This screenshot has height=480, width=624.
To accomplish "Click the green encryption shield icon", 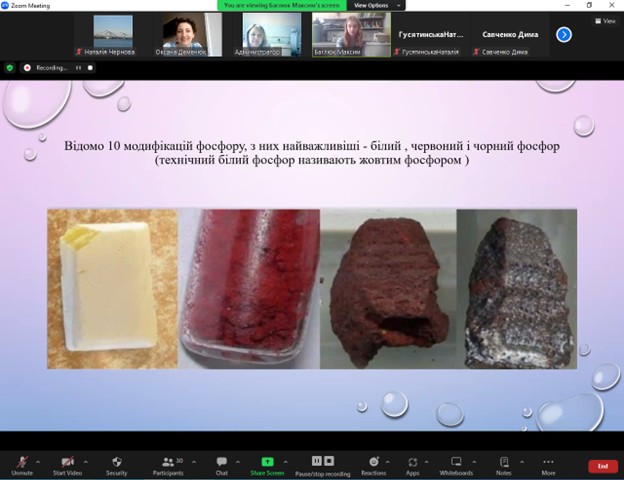I will tap(10, 68).
